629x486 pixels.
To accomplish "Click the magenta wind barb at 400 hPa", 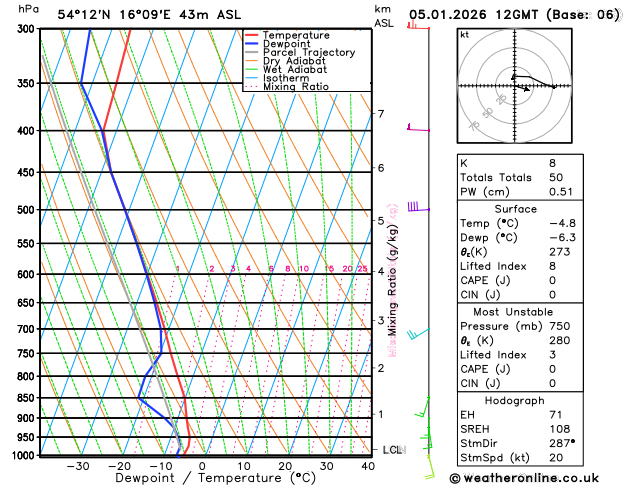I will 418,128.
